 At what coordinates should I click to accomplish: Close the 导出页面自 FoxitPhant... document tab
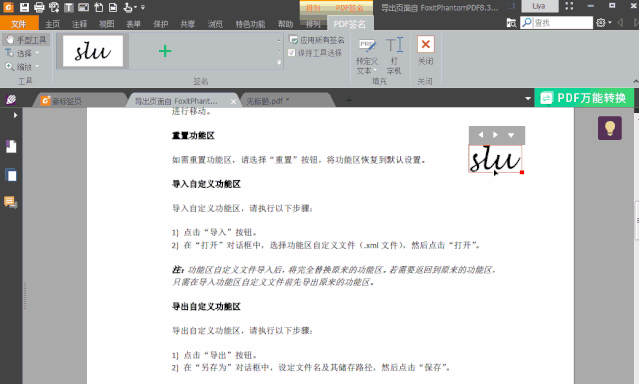point(233,101)
